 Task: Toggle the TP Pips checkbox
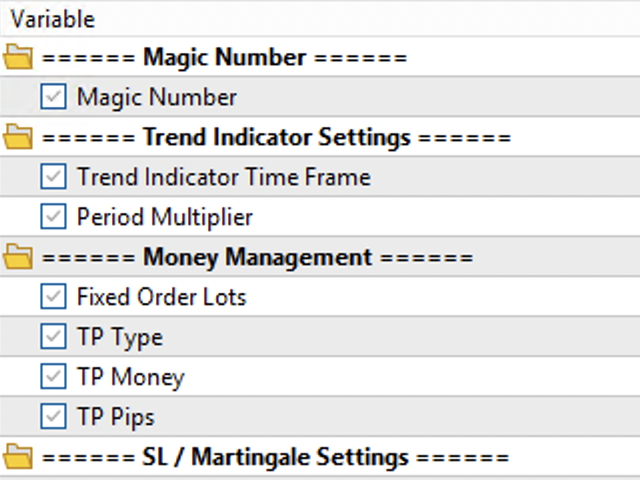[x=53, y=416]
